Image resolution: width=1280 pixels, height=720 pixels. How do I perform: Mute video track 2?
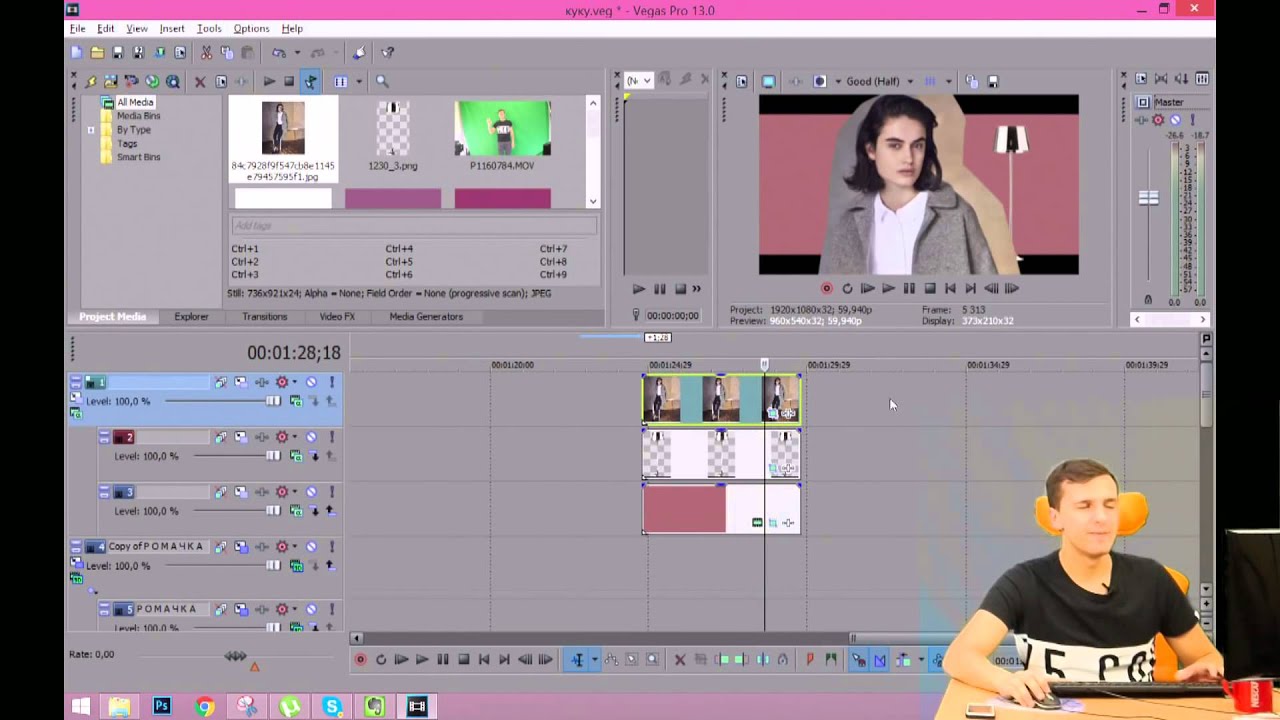[311, 437]
